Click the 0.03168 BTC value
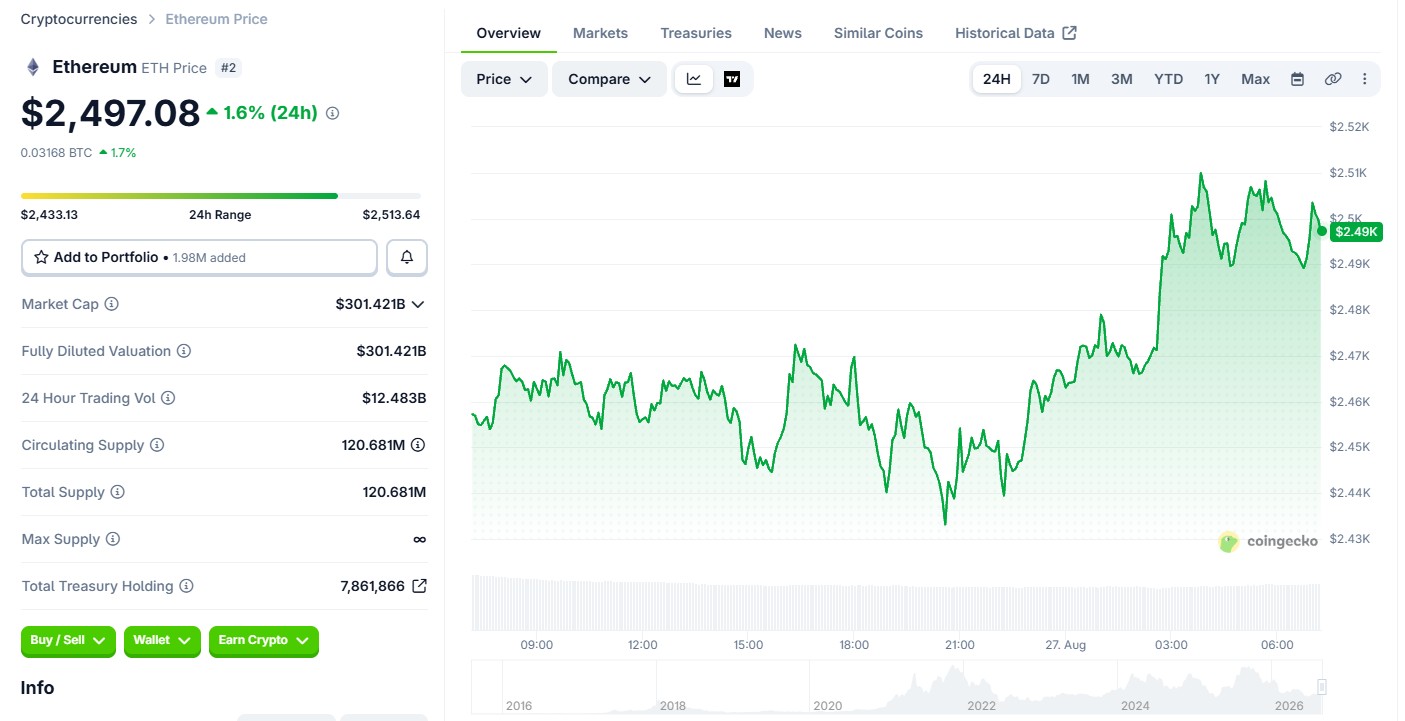The height and width of the screenshot is (721, 1405). point(56,153)
